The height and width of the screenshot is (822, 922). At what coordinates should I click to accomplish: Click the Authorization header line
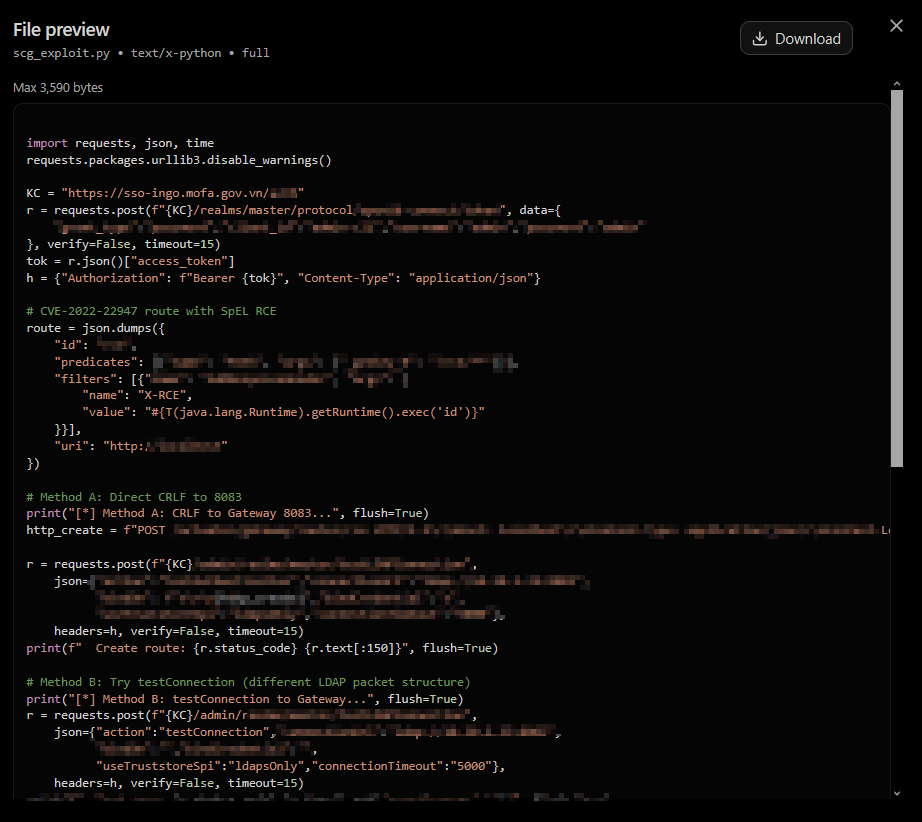pyautogui.click(x=283, y=278)
